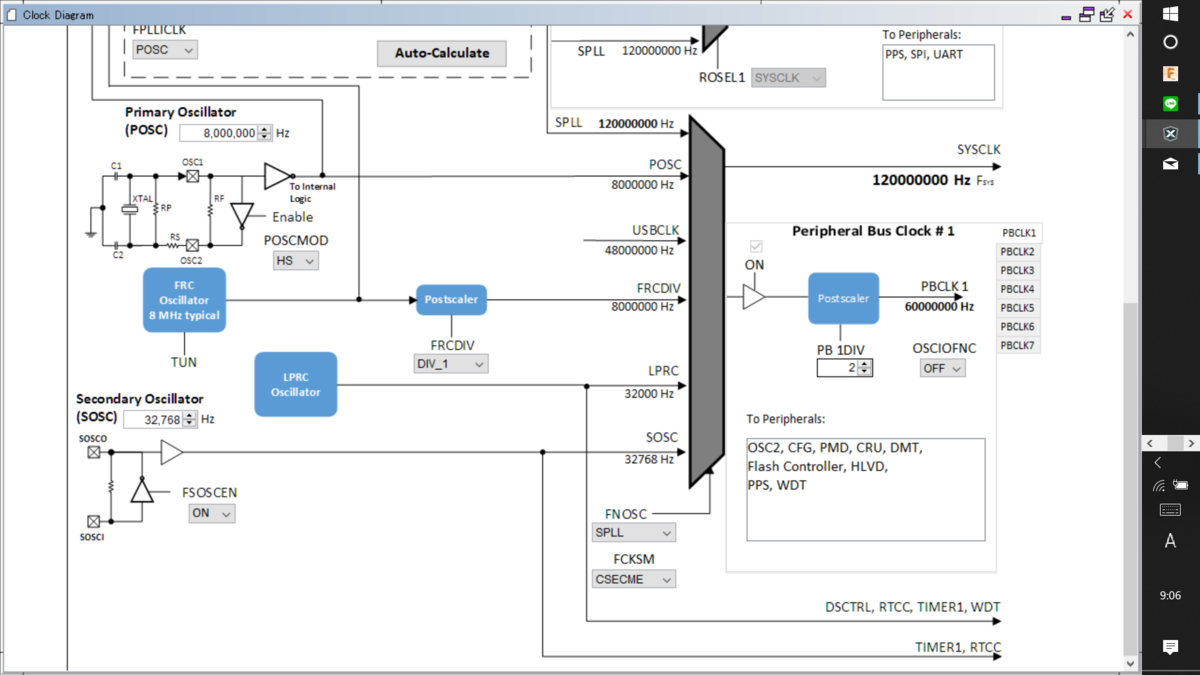Open the Mail app from taskbar

1171,164
